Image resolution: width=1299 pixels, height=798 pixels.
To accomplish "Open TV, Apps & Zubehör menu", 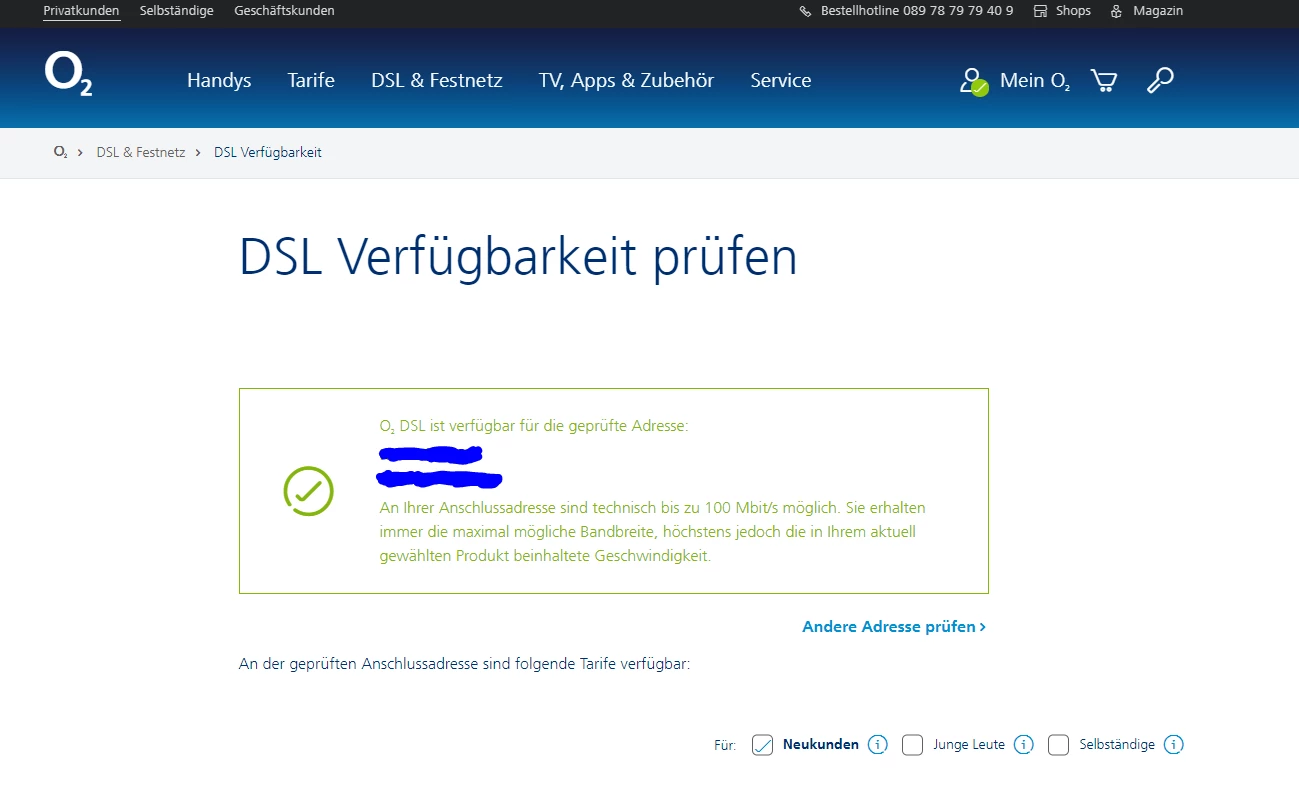I will (x=626, y=81).
